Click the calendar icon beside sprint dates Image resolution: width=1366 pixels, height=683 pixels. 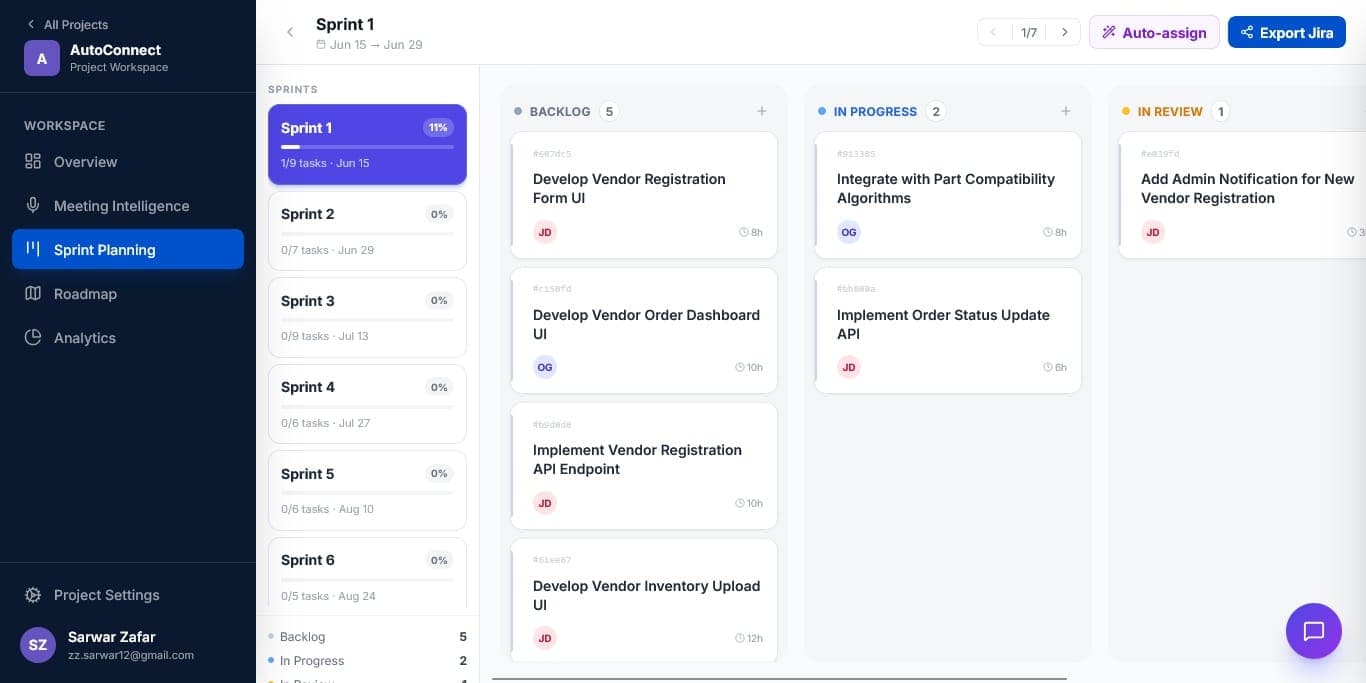(x=321, y=45)
